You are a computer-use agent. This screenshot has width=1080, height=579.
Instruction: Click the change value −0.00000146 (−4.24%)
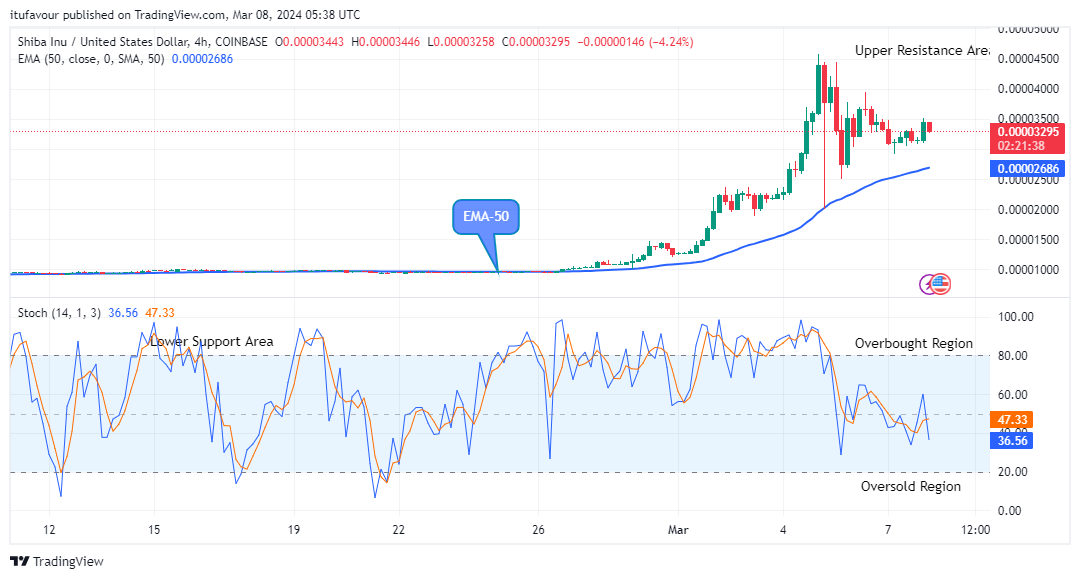pyautogui.click(x=635, y=42)
